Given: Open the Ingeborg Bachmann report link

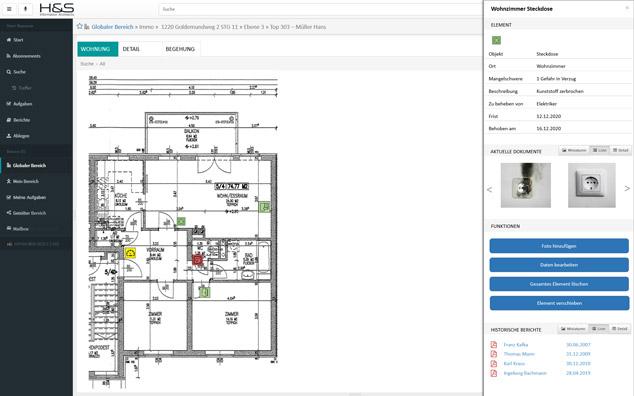Looking at the screenshot, I should (525, 373).
